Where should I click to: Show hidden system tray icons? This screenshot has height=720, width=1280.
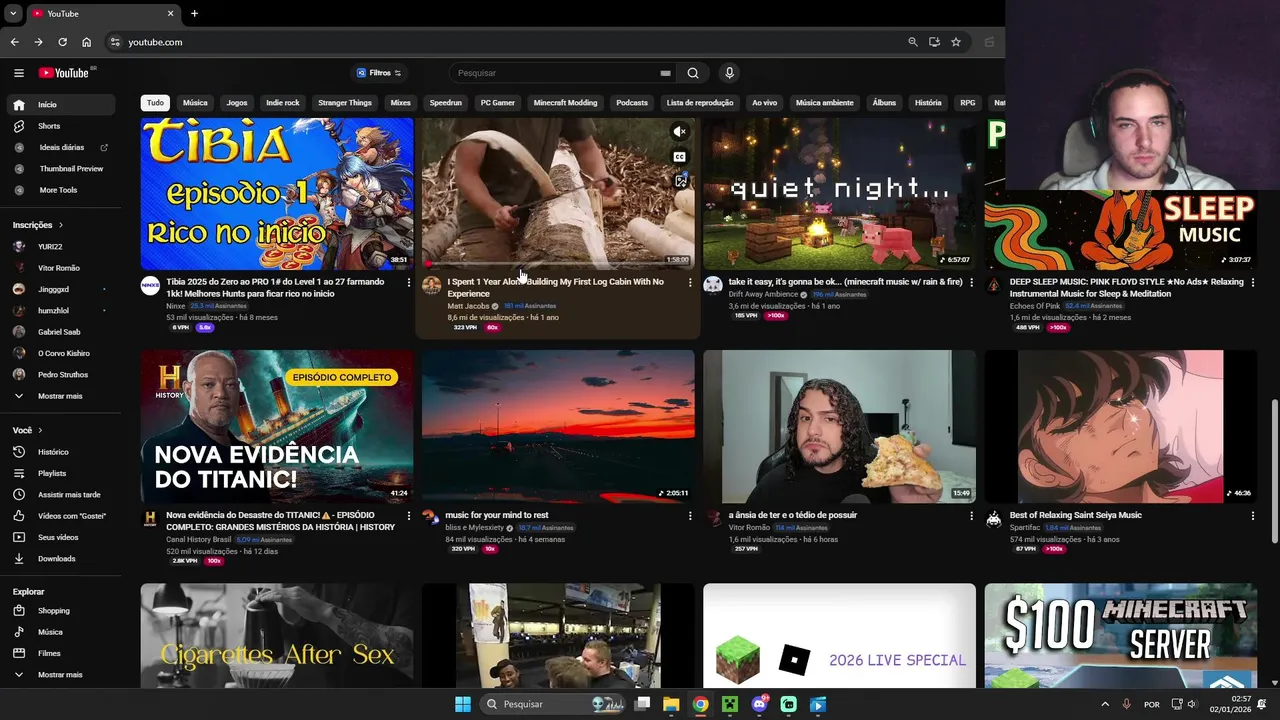pos(1105,704)
